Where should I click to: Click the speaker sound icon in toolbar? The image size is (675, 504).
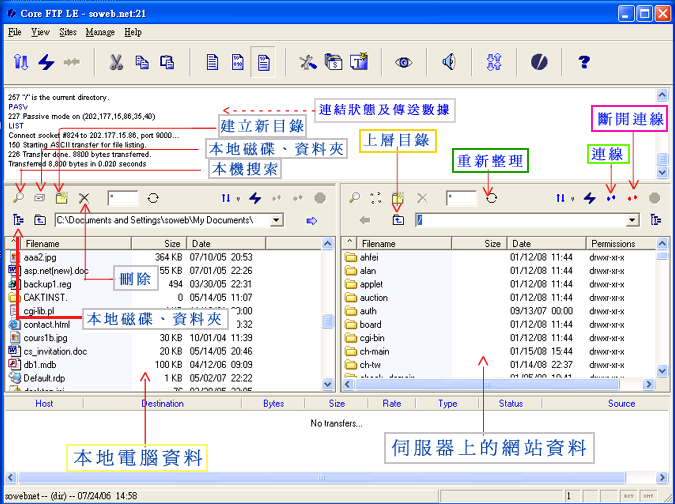pos(449,62)
